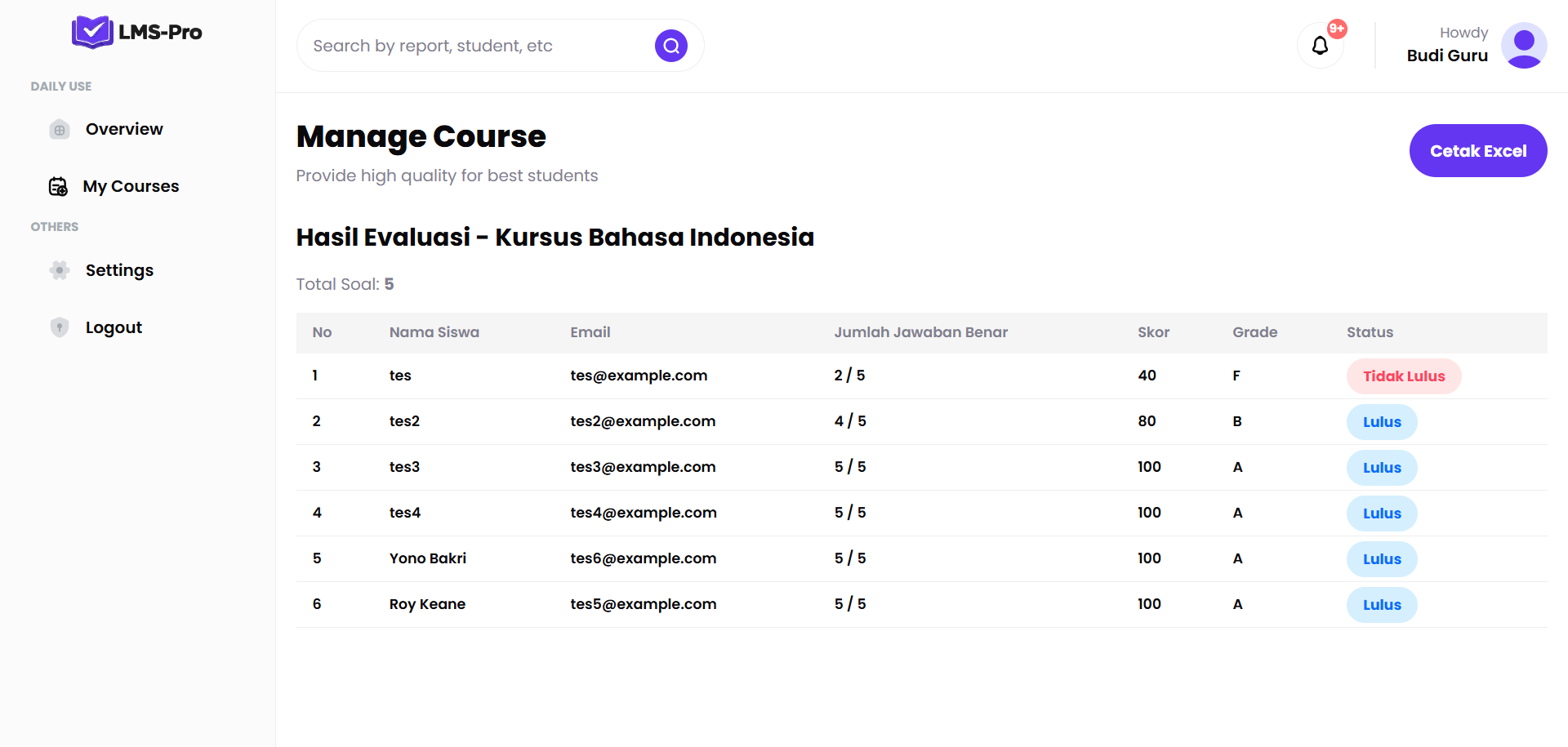
Task: Click the score 80 cell
Action: coord(1147,421)
